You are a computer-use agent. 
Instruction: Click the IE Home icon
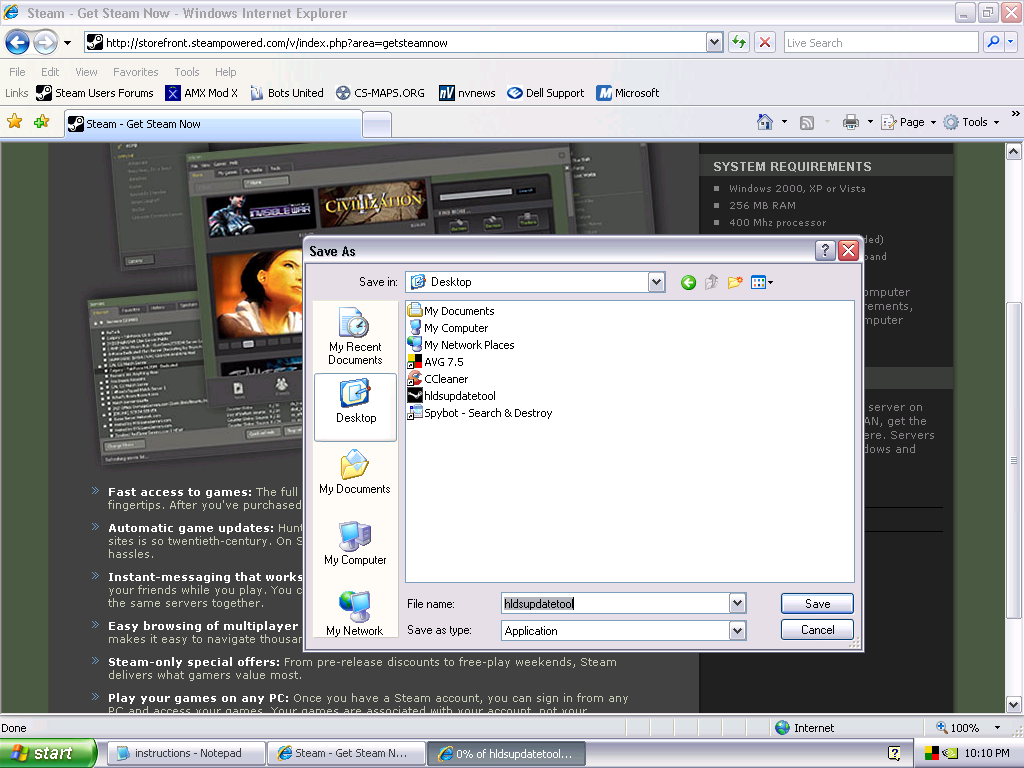click(x=765, y=122)
